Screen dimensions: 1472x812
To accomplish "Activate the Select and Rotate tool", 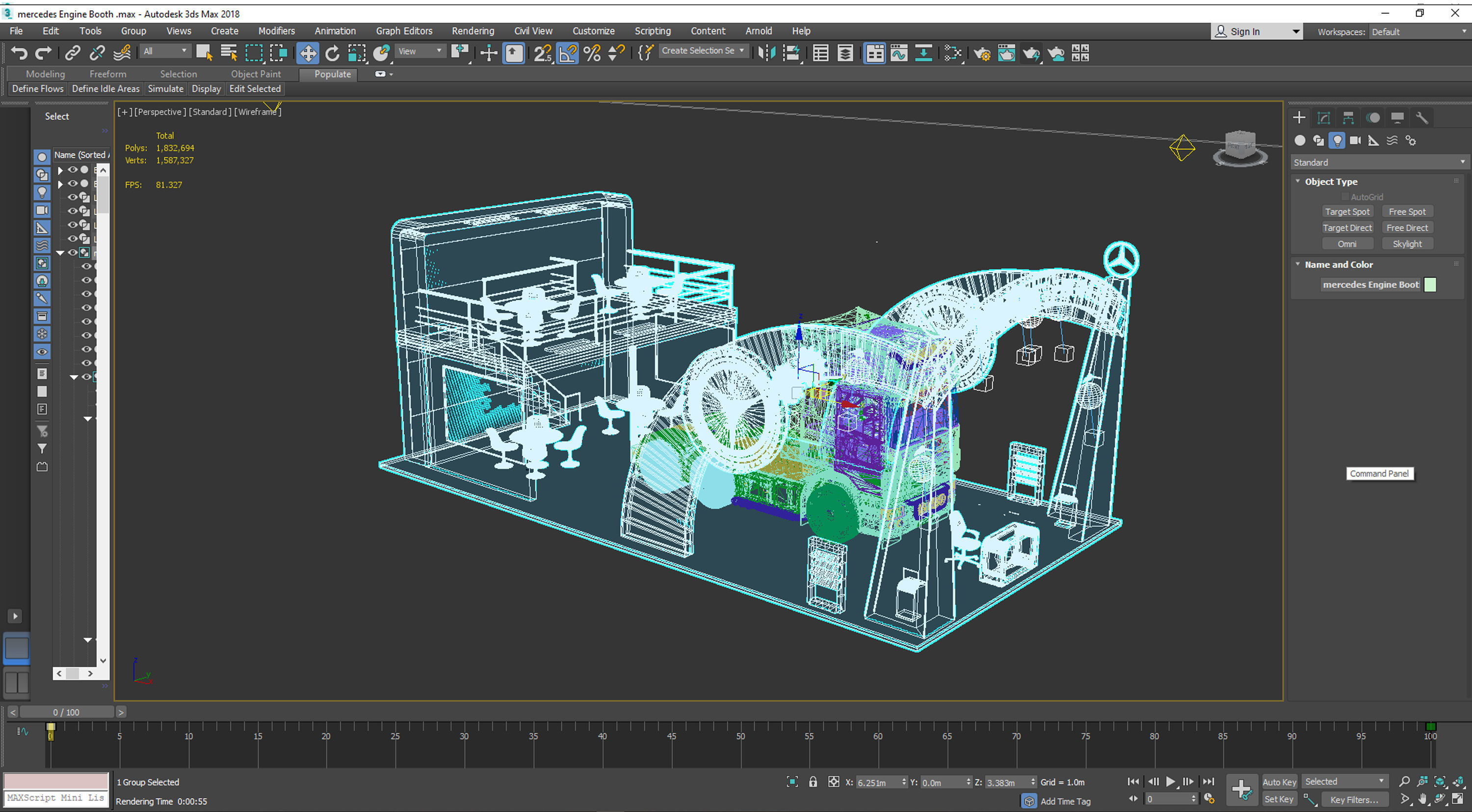I will (332, 52).
